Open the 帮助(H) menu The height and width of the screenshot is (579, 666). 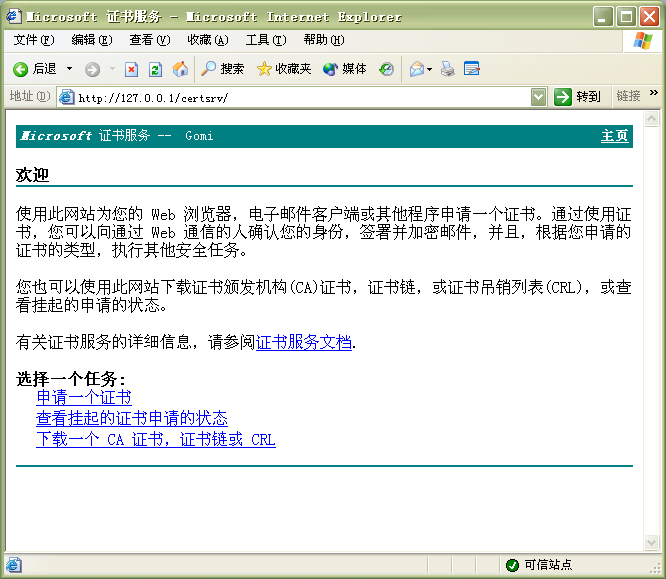tap(324, 40)
